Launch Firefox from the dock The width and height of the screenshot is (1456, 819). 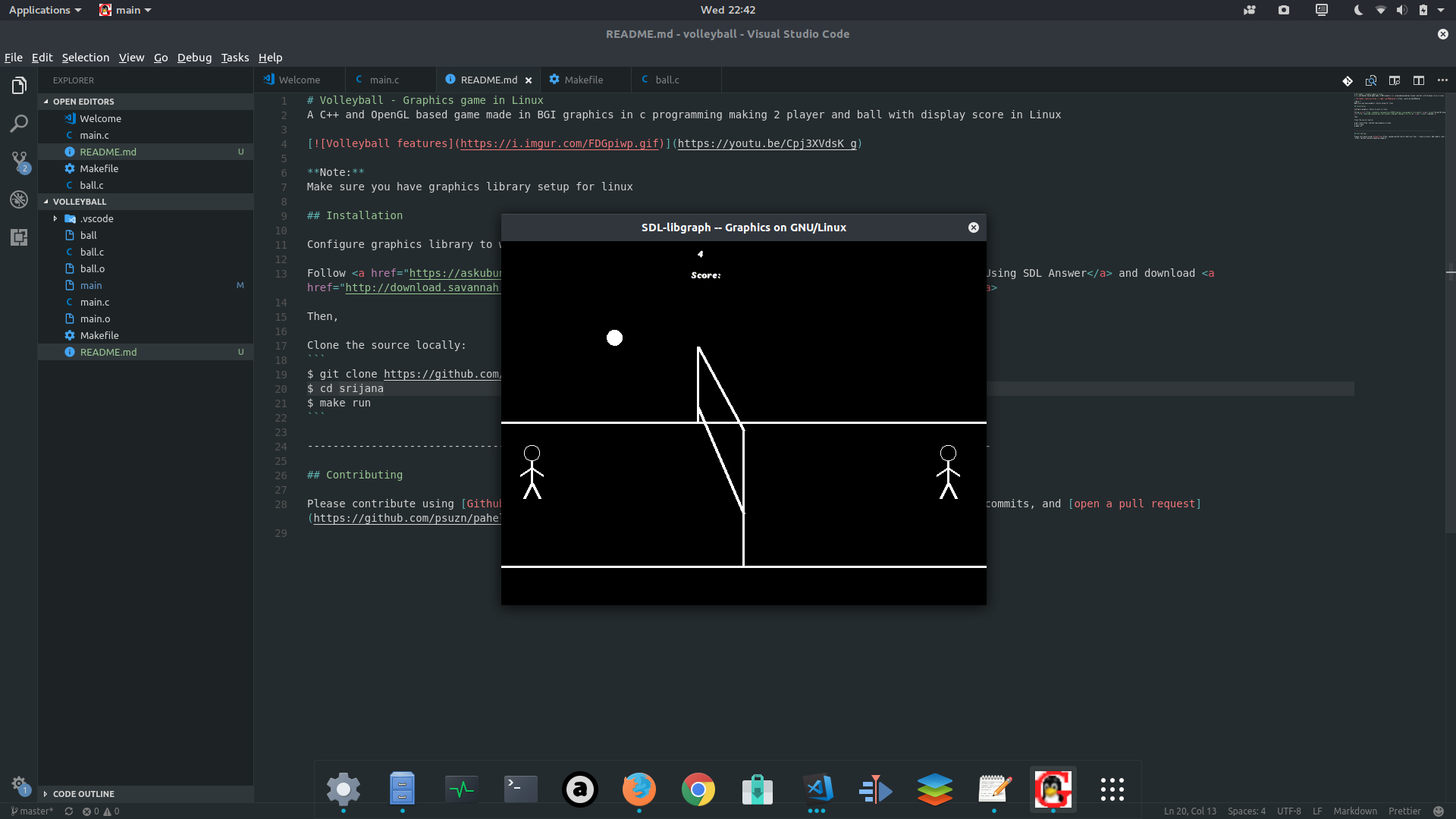tap(639, 789)
